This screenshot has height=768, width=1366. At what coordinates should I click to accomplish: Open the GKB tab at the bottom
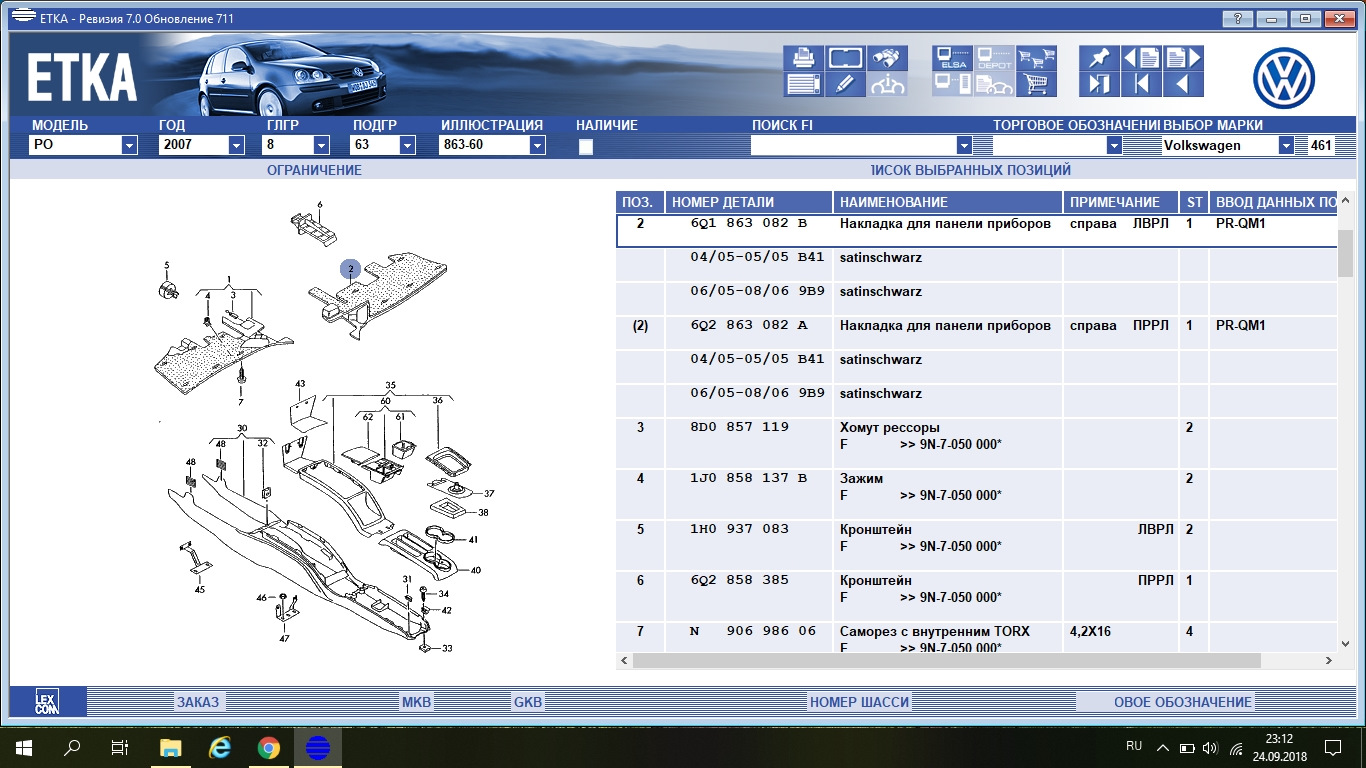click(x=527, y=702)
